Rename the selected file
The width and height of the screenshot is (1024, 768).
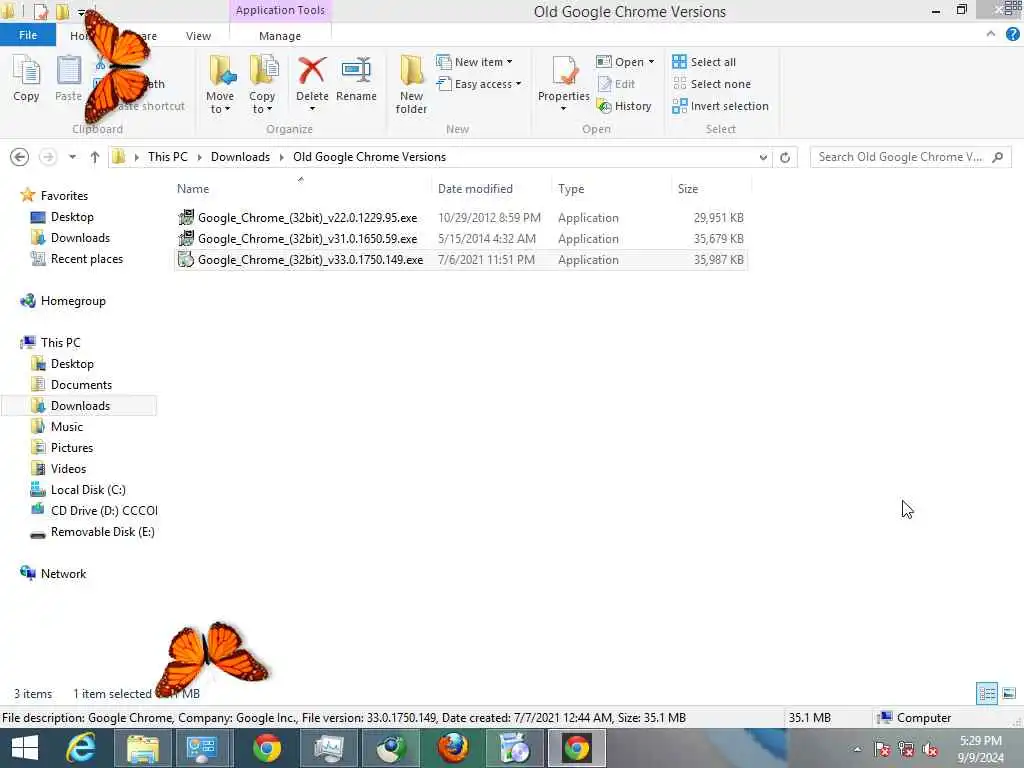(356, 80)
